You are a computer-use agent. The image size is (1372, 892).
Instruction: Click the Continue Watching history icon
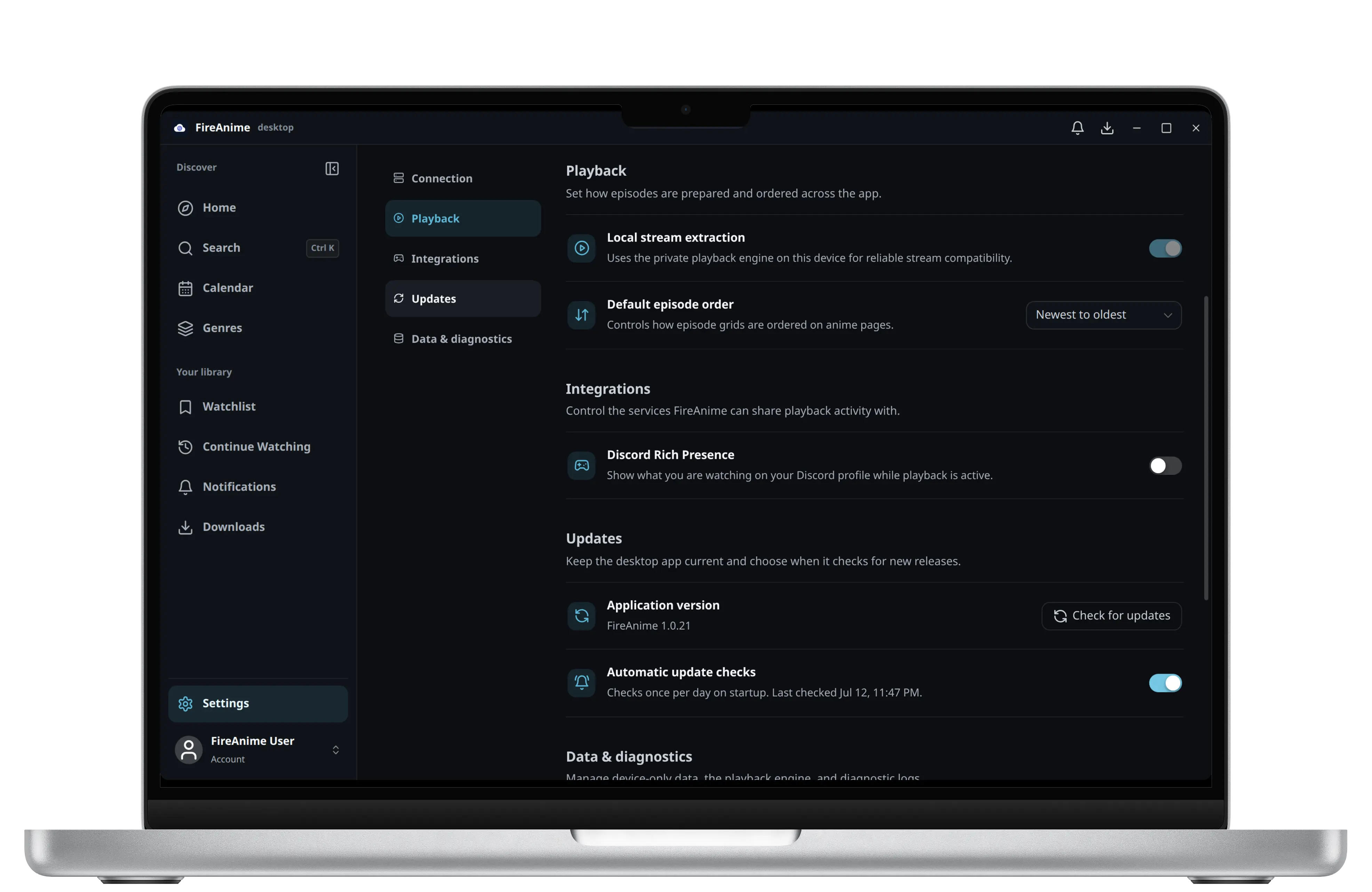[x=185, y=447]
